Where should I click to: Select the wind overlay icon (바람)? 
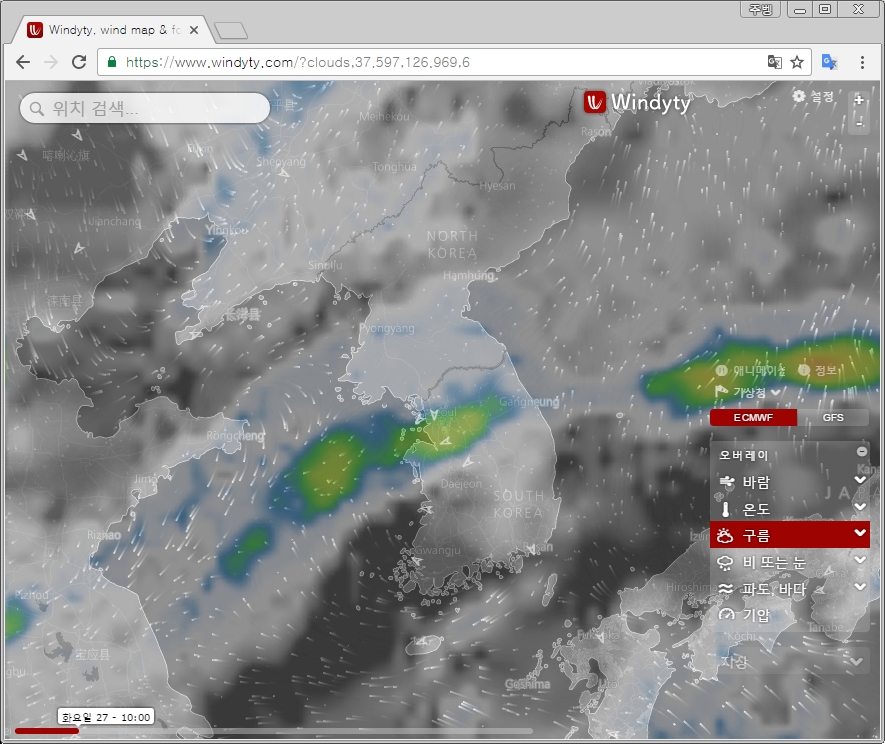tap(726, 482)
